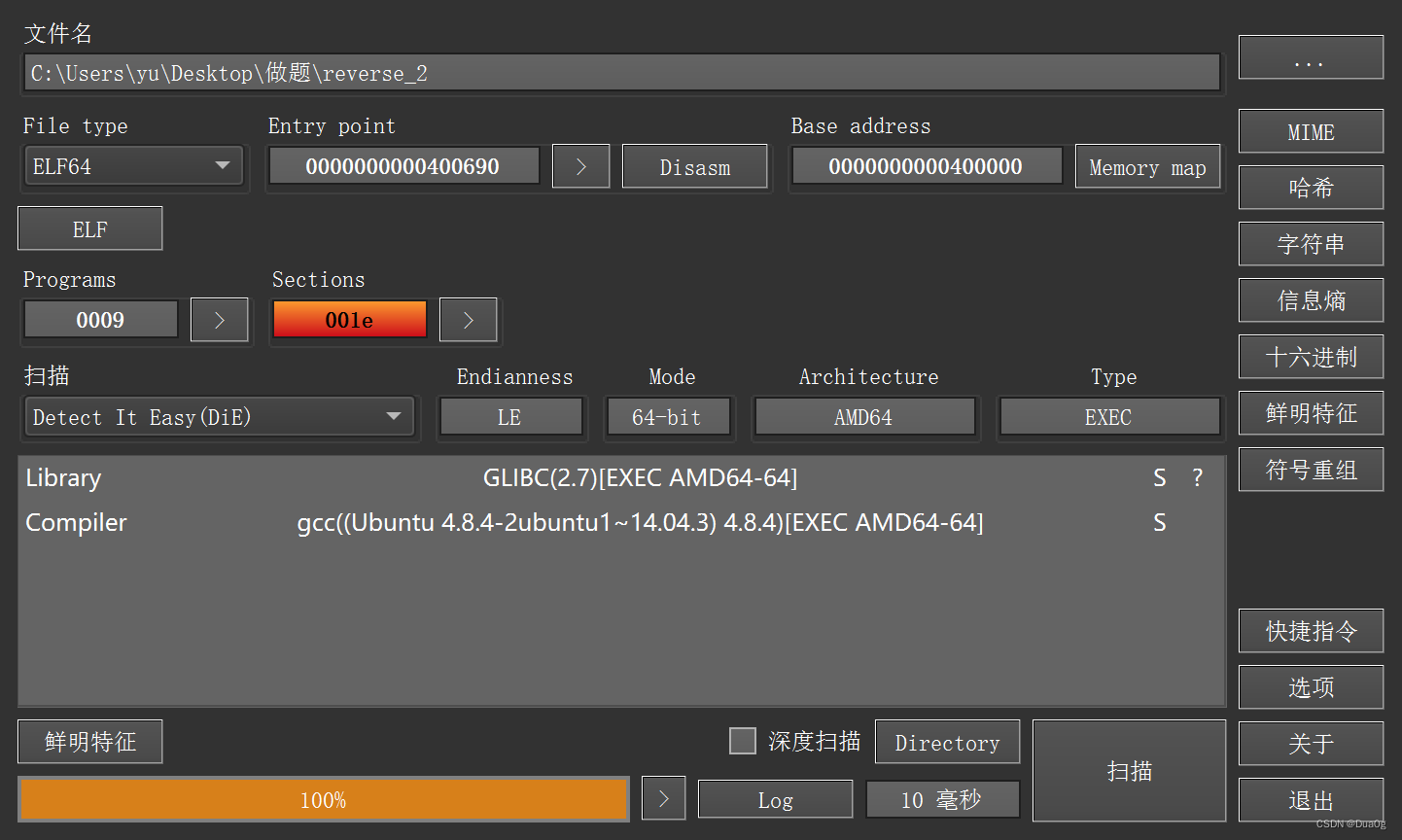Toggle the S indicator next to Library

point(1159,477)
